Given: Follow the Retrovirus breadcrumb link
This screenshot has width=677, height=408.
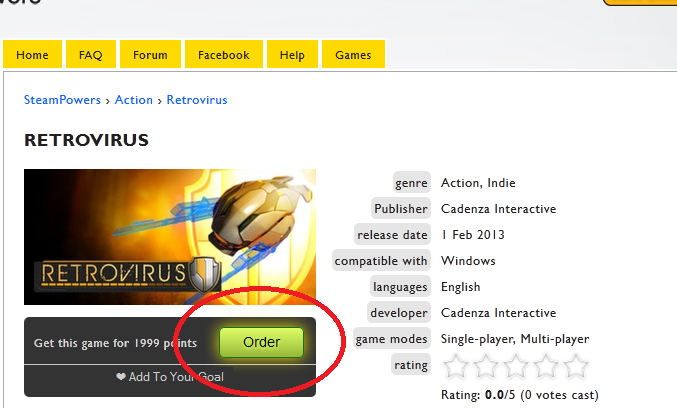Looking at the screenshot, I should (x=197, y=100).
